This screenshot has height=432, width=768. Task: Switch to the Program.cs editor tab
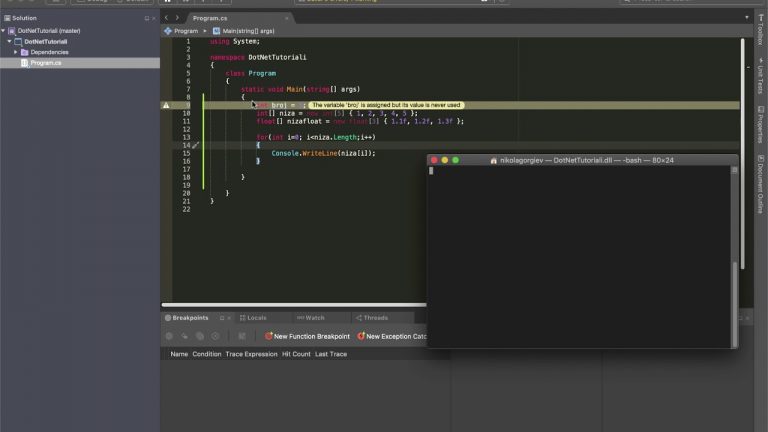(210, 18)
